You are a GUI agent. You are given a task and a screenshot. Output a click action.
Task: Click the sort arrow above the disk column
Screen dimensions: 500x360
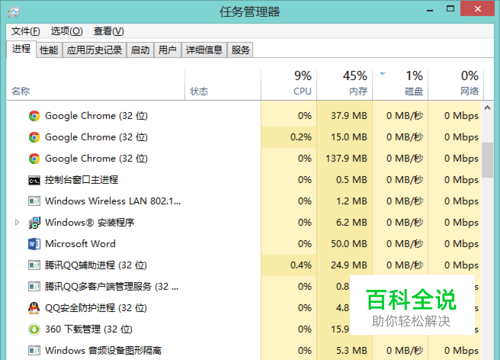pyautogui.click(x=383, y=74)
